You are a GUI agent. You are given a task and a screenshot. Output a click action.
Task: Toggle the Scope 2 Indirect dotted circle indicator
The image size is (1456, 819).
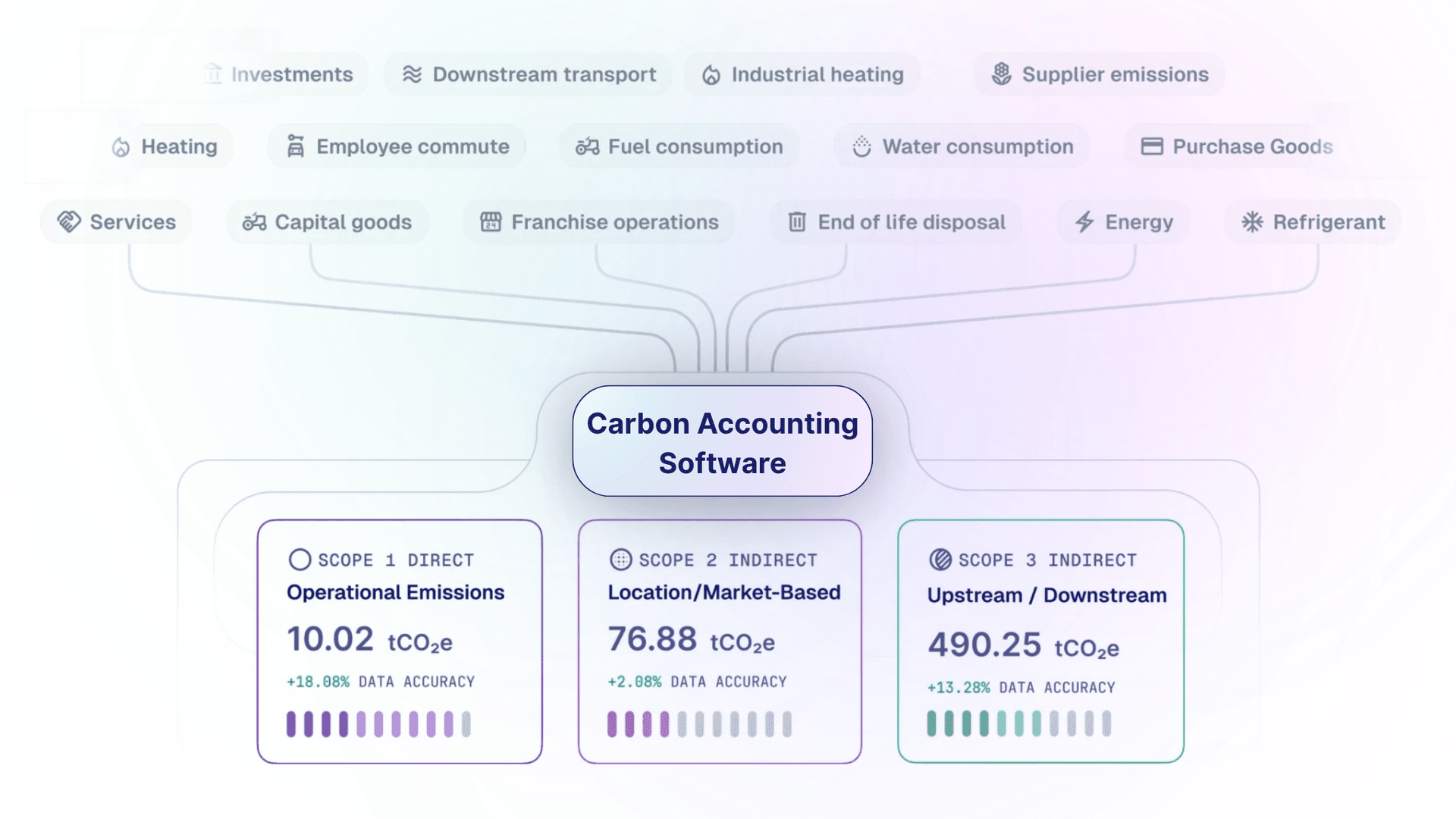[x=620, y=560]
